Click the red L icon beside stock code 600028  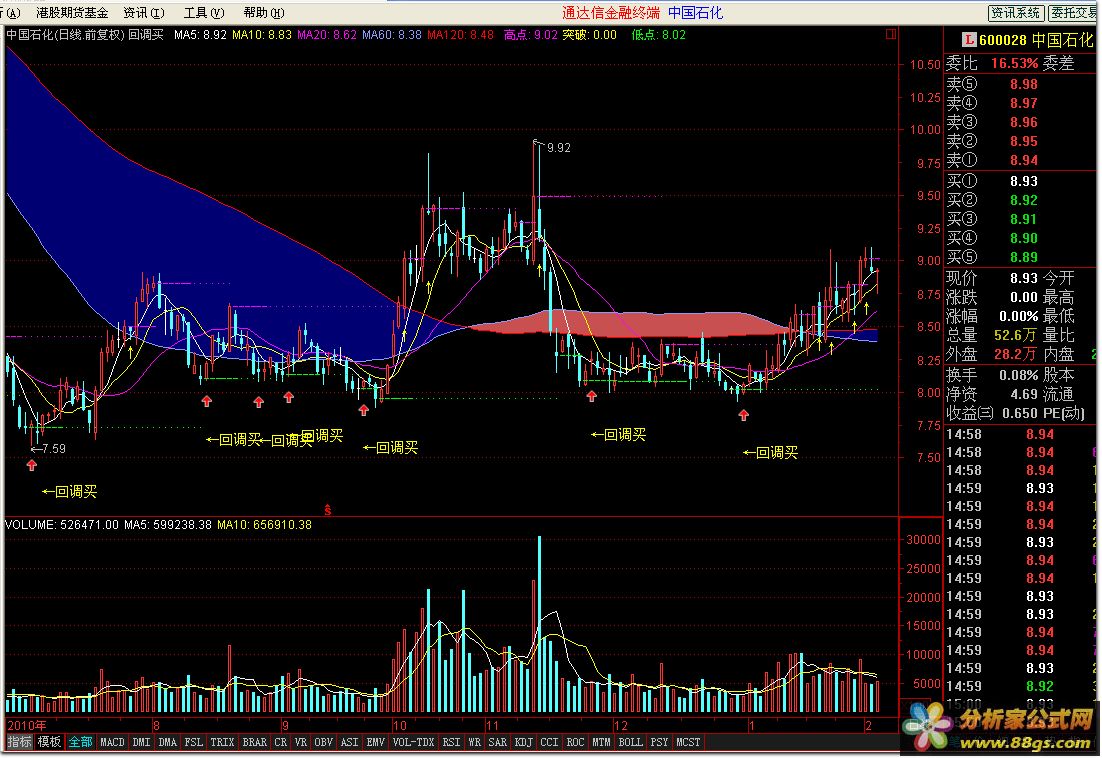pos(969,40)
